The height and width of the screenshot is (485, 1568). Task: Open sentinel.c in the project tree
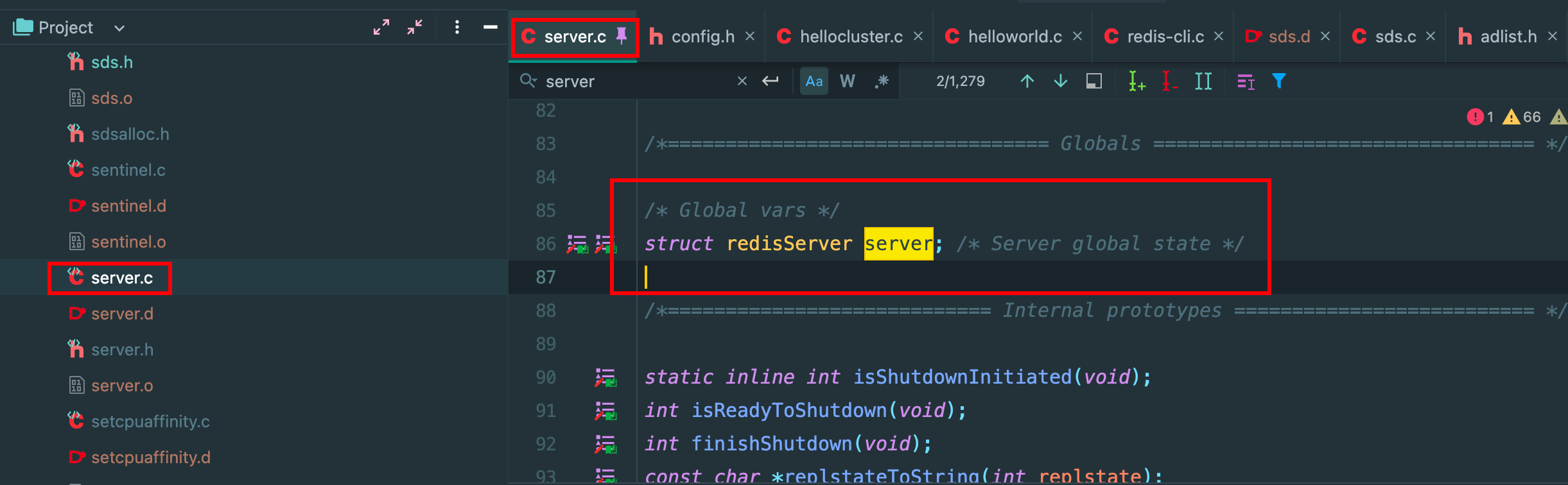128,170
